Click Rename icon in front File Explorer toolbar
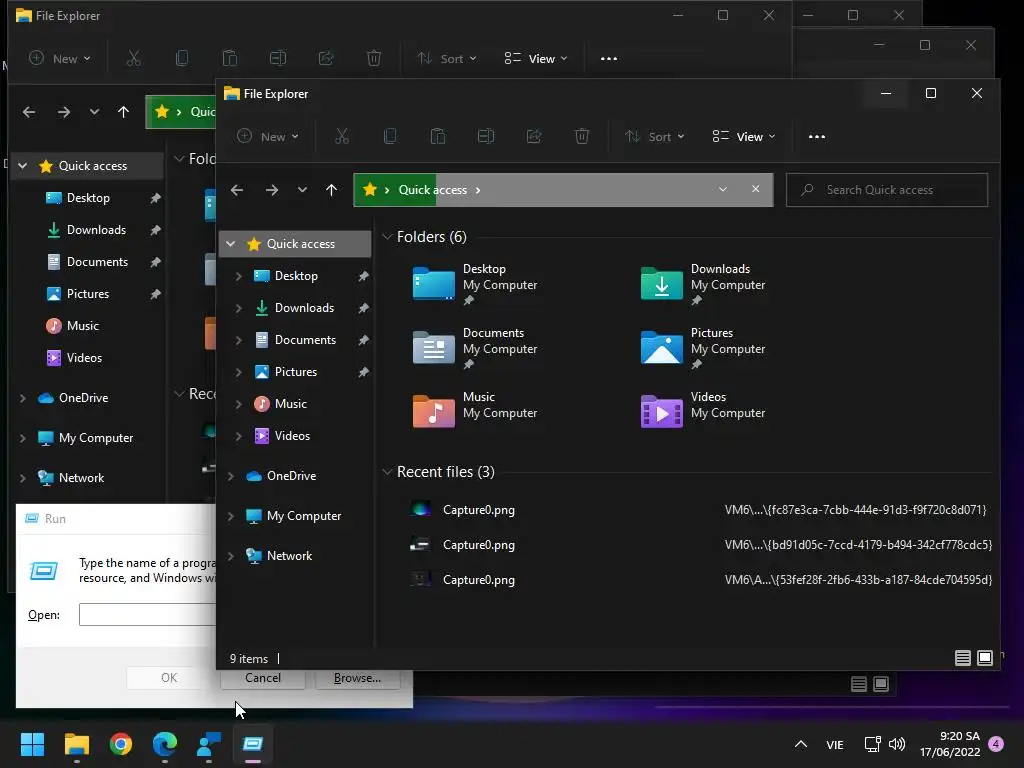The width and height of the screenshot is (1024, 768). pos(486,136)
